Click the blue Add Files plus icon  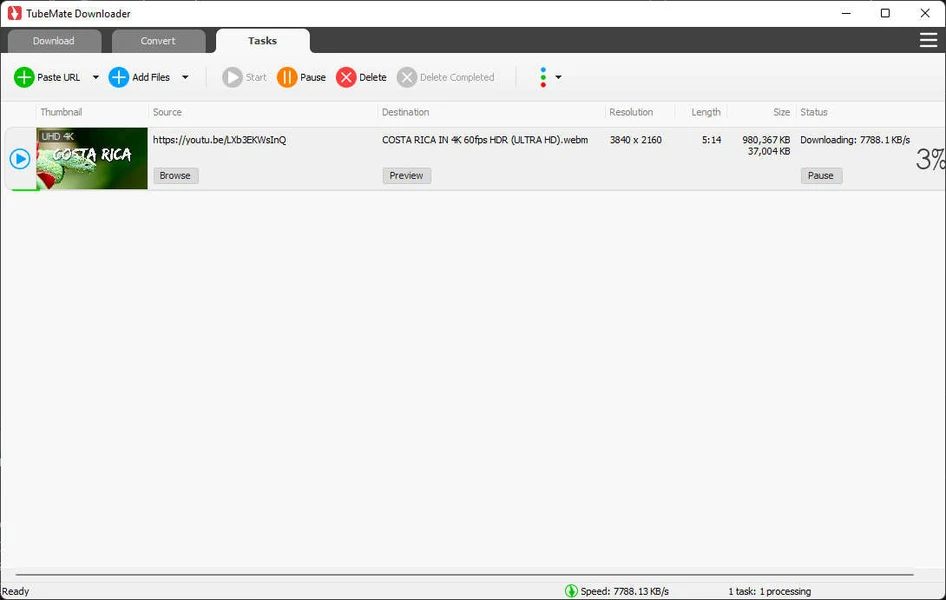(119, 77)
